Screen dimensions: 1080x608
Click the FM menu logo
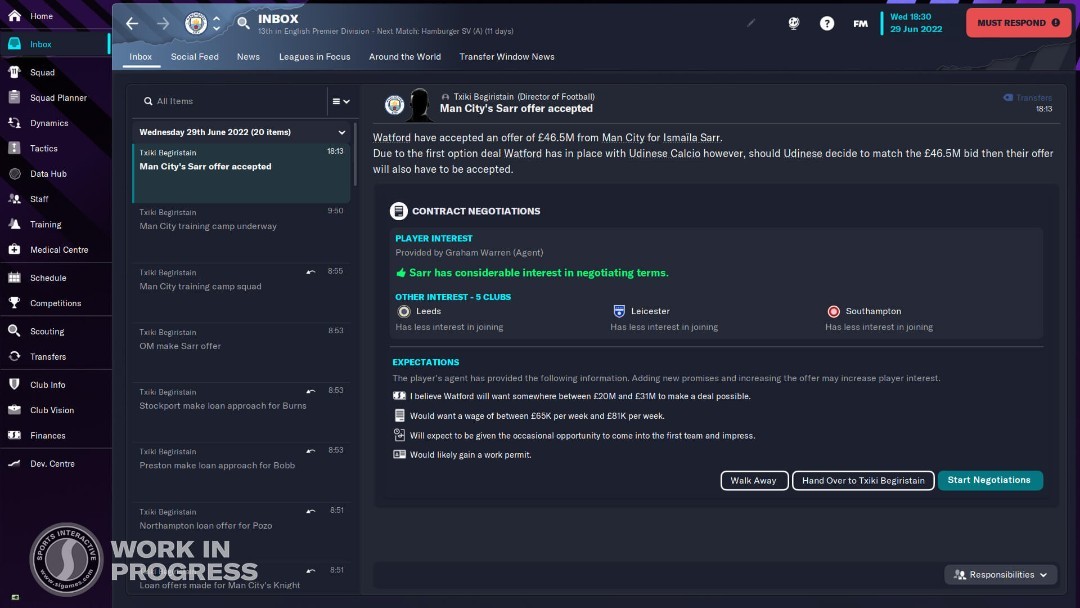(x=860, y=23)
